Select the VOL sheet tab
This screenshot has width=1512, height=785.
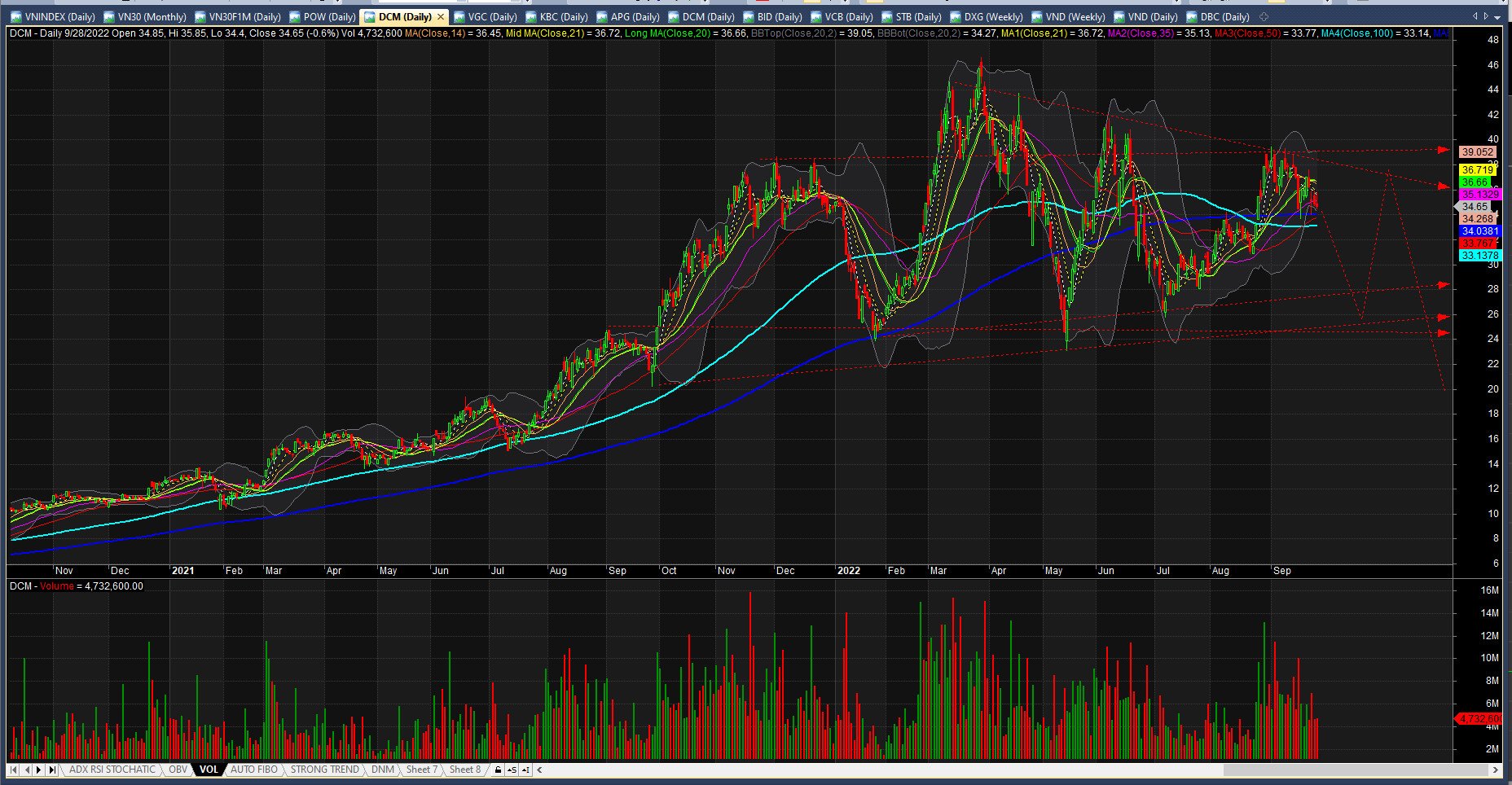[209, 770]
